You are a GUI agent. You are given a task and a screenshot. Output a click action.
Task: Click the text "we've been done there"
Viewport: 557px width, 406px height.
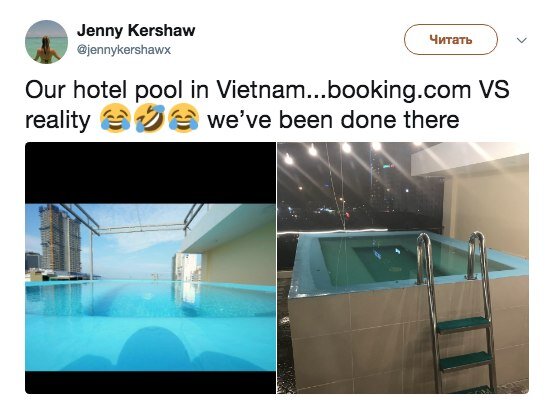[x=333, y=120]
